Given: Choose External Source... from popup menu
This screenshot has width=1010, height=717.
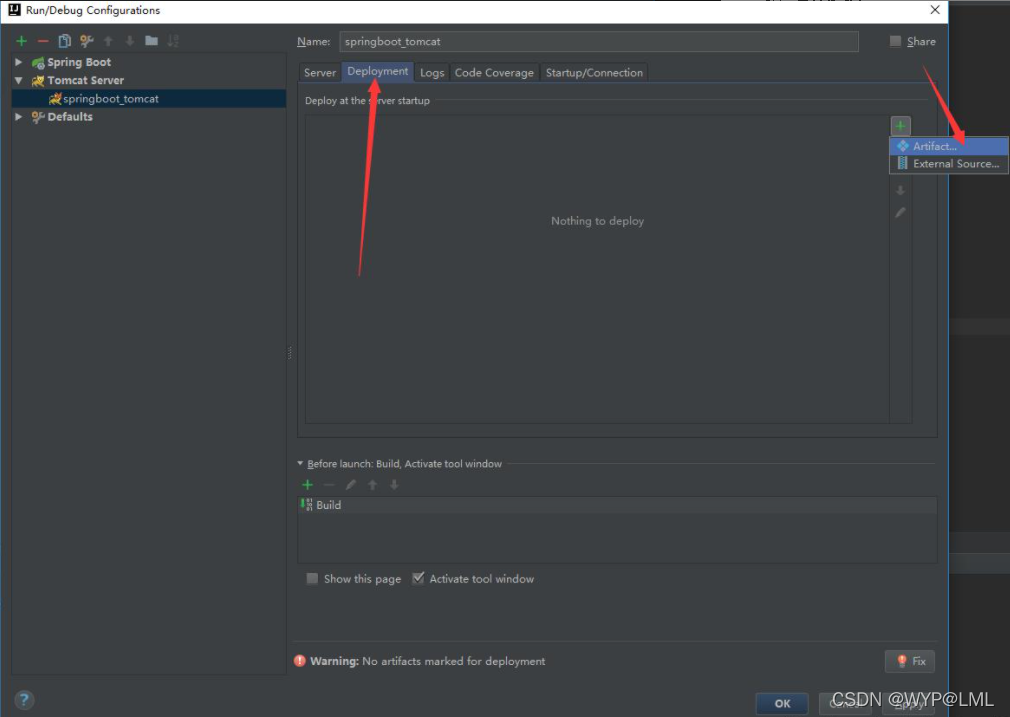Looking at the screenshot, I should [x=949, y=164].
